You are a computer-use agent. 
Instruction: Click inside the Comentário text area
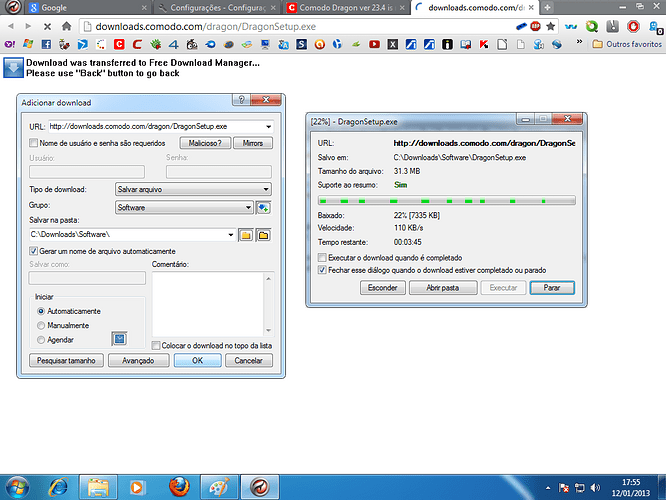click(x=208, y=304)
